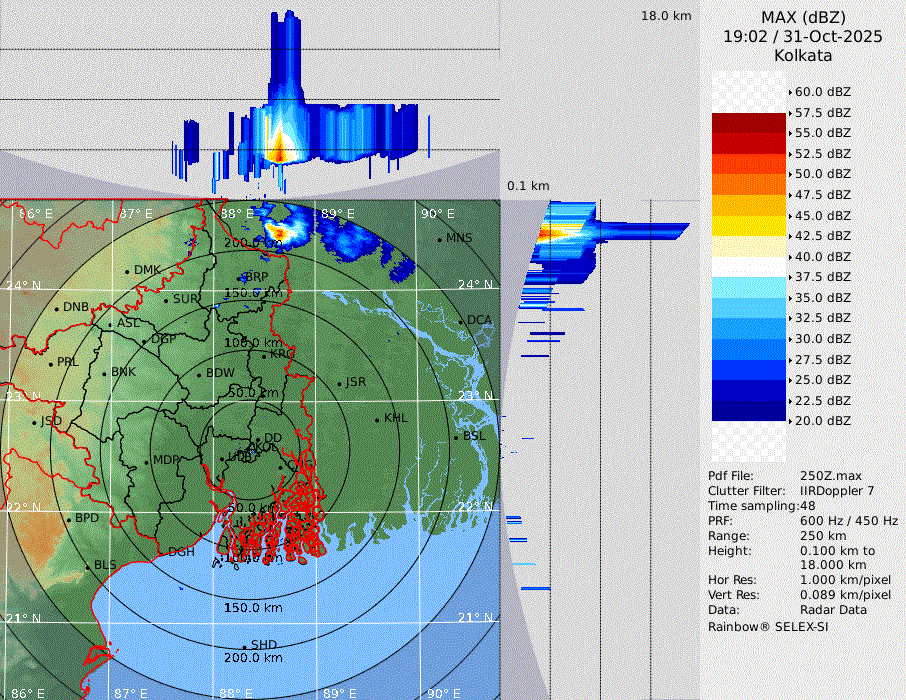Click the 200.0 km range label below SHD
906x700 pixels.
tap(253, 658)
